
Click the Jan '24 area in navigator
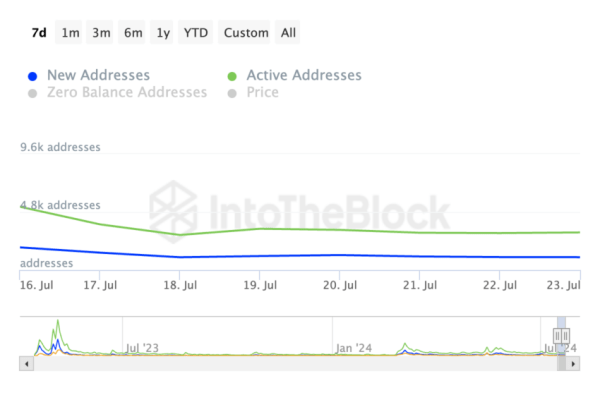pos(353,348)
